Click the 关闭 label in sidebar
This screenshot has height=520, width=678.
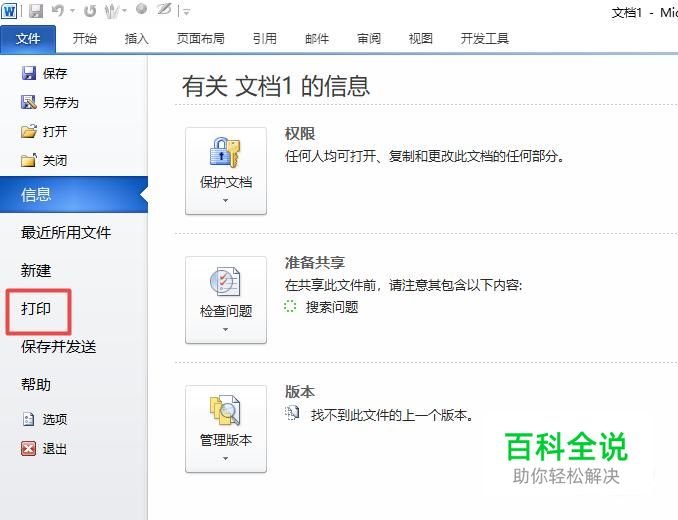coord(55,160)
